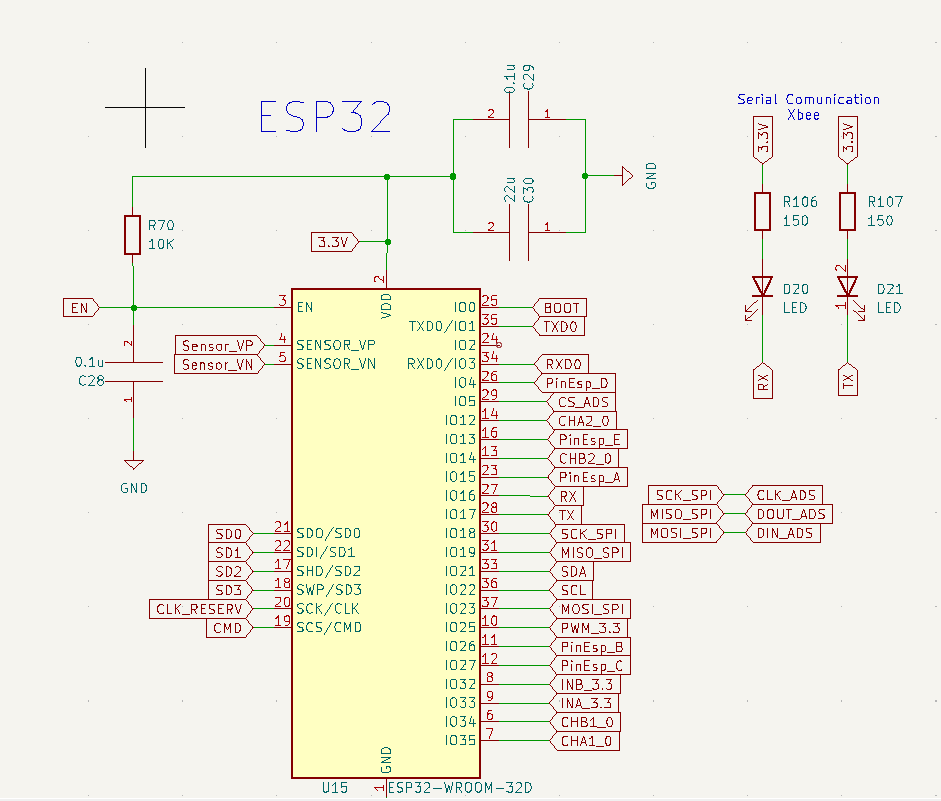The height and width of the screenshot is (801, 941).
Task: Select the TXD0 label on IO1
Action: coord(562,326)
